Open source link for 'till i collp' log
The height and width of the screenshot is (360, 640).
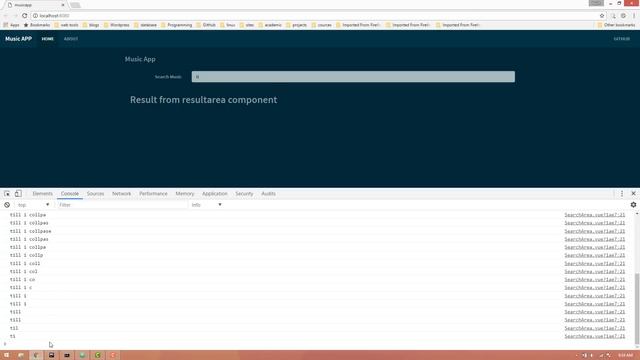[x=594, y=255]
